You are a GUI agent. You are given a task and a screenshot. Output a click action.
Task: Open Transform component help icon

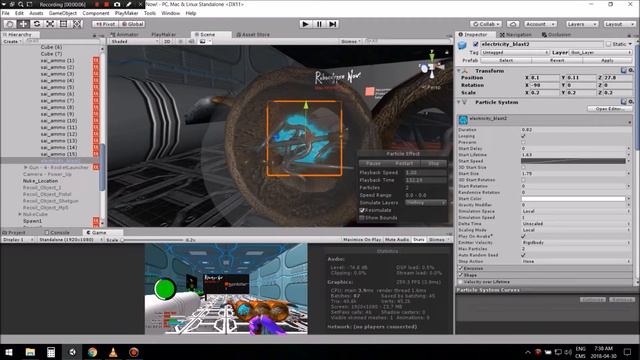(x=624, y=71)
